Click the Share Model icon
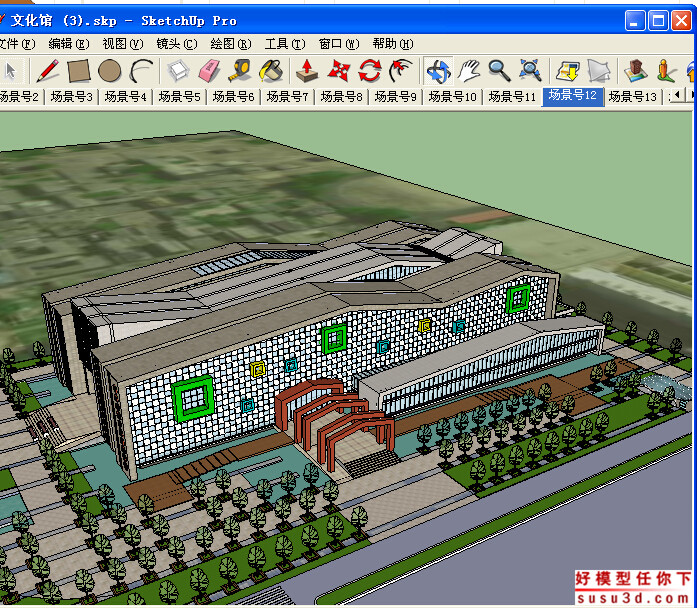 598,71
